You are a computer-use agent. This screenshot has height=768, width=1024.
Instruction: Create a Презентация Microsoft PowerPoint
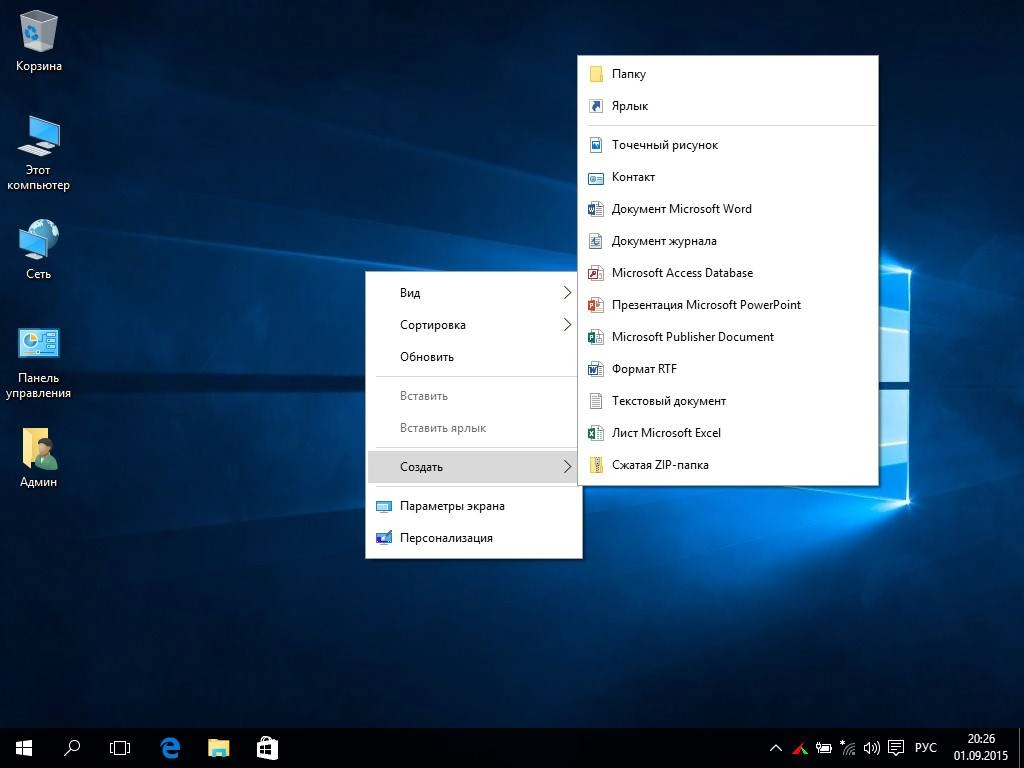click(728, 305)
